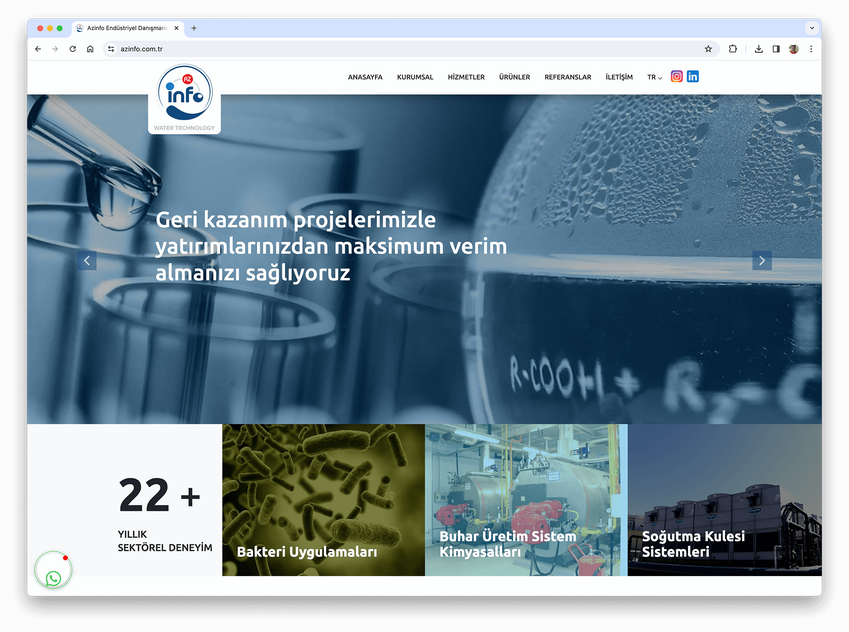Go to browser home page icon
This screenshot has height=632, width=849.
click(x=90, y=49)
